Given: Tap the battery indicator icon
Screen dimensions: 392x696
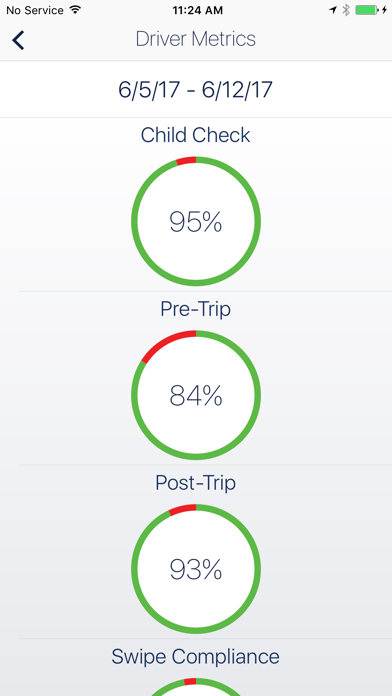Looking at the screenshot, I should click(x=367, y=10).
